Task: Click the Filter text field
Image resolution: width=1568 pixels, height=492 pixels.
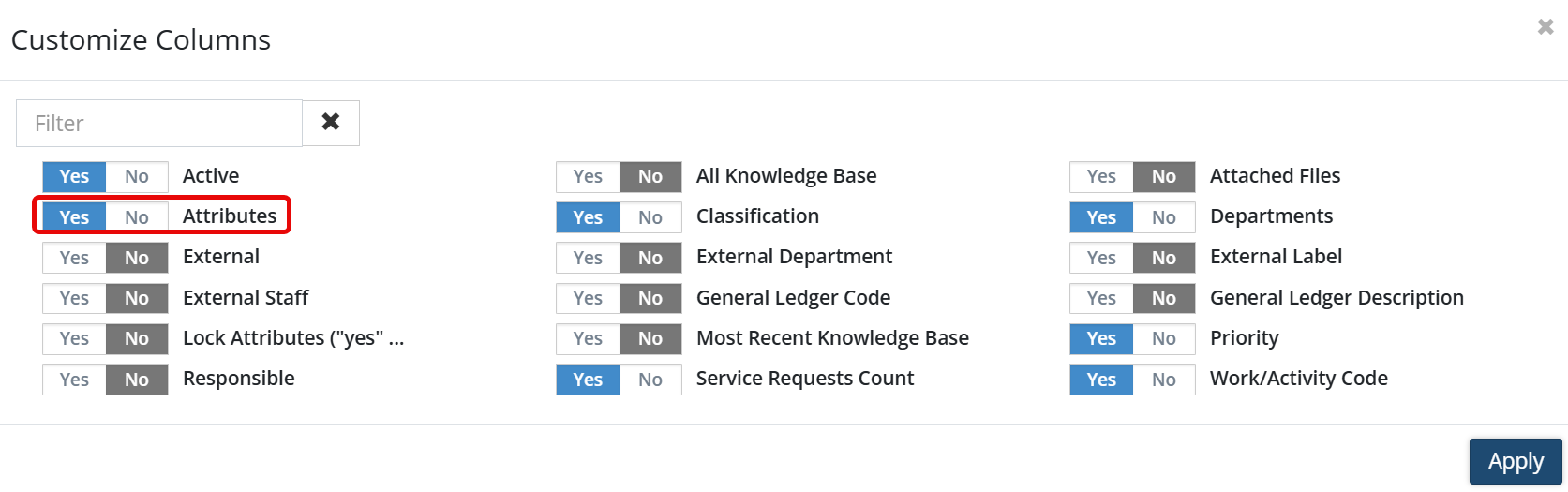Action: coord(159,123)
